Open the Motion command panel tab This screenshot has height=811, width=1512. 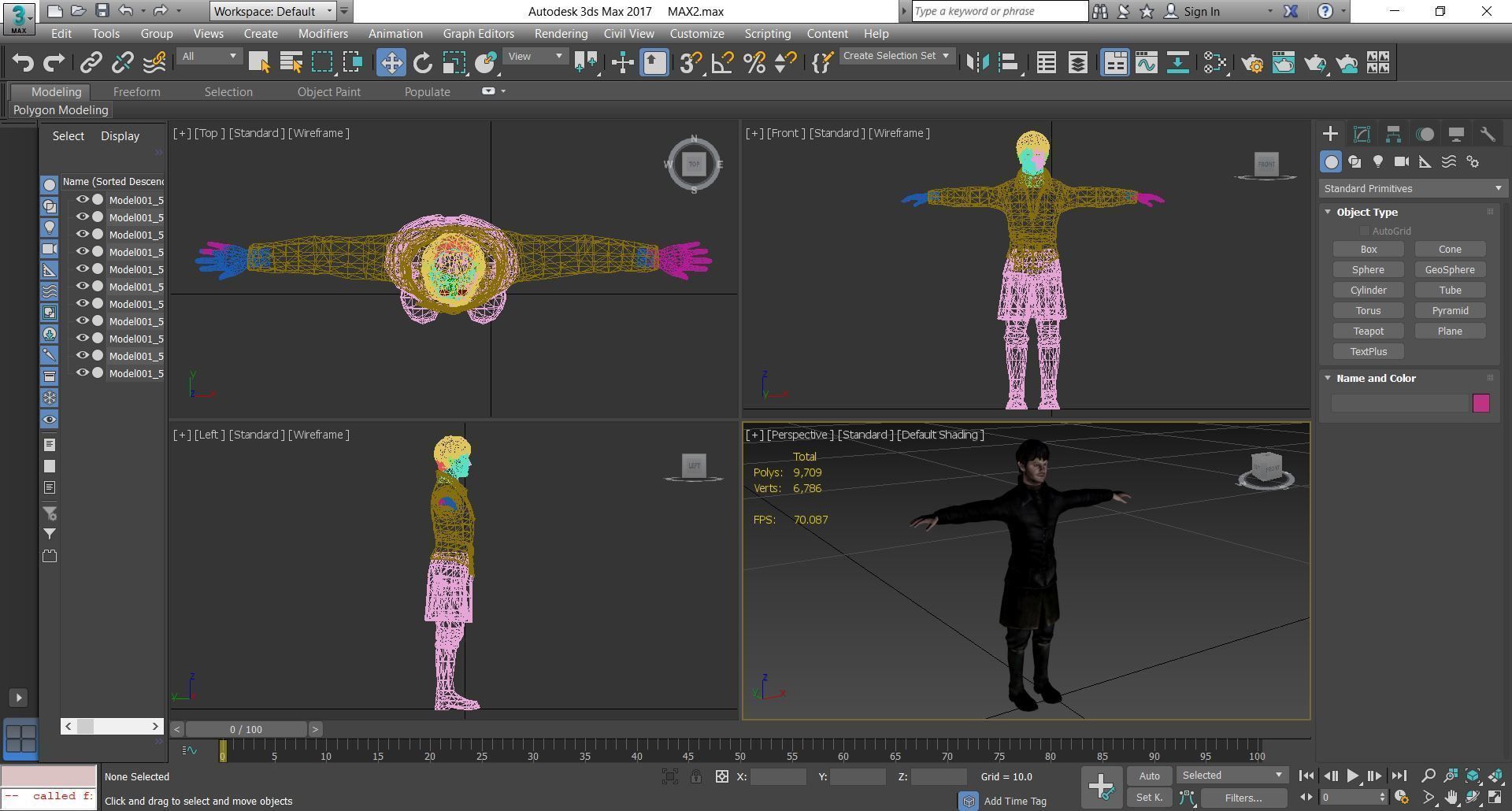coord(1425,134)
